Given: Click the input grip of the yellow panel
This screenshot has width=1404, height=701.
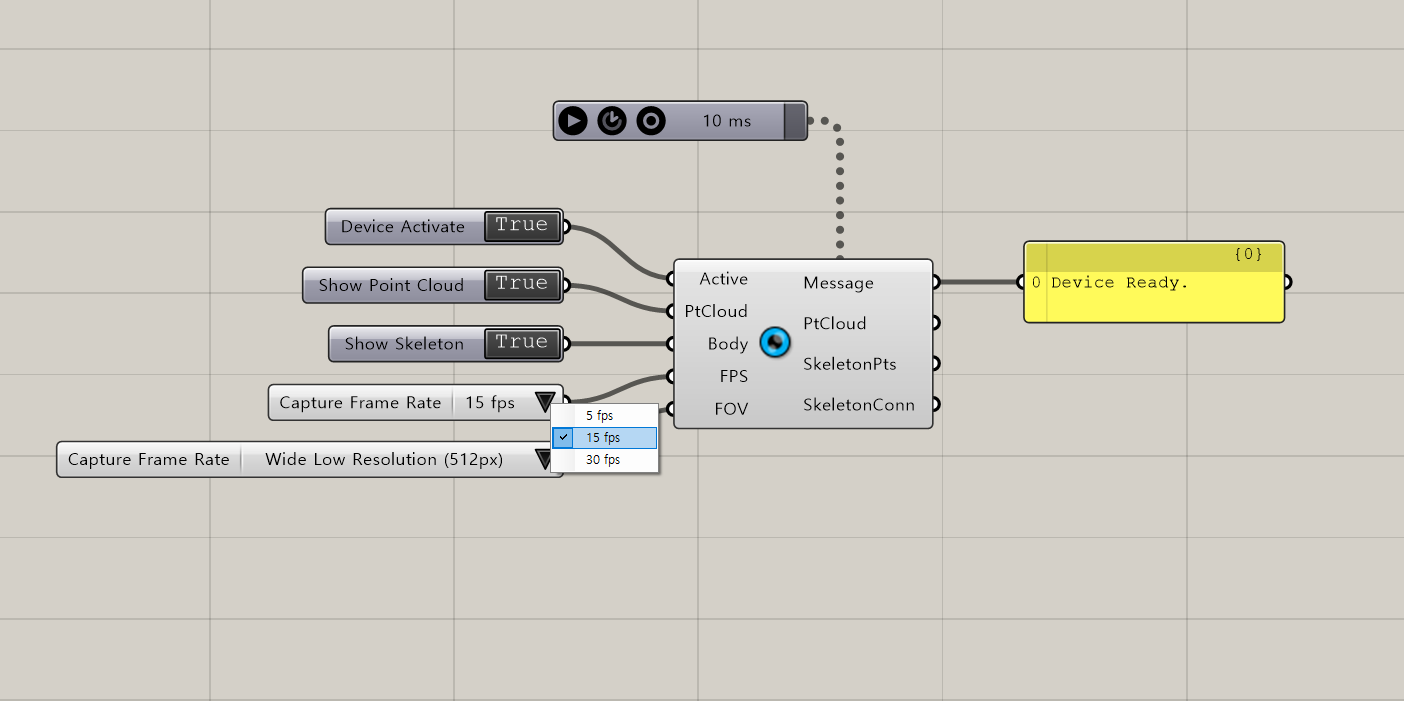Looking at the screenshot, I should tap(1021, 282).
